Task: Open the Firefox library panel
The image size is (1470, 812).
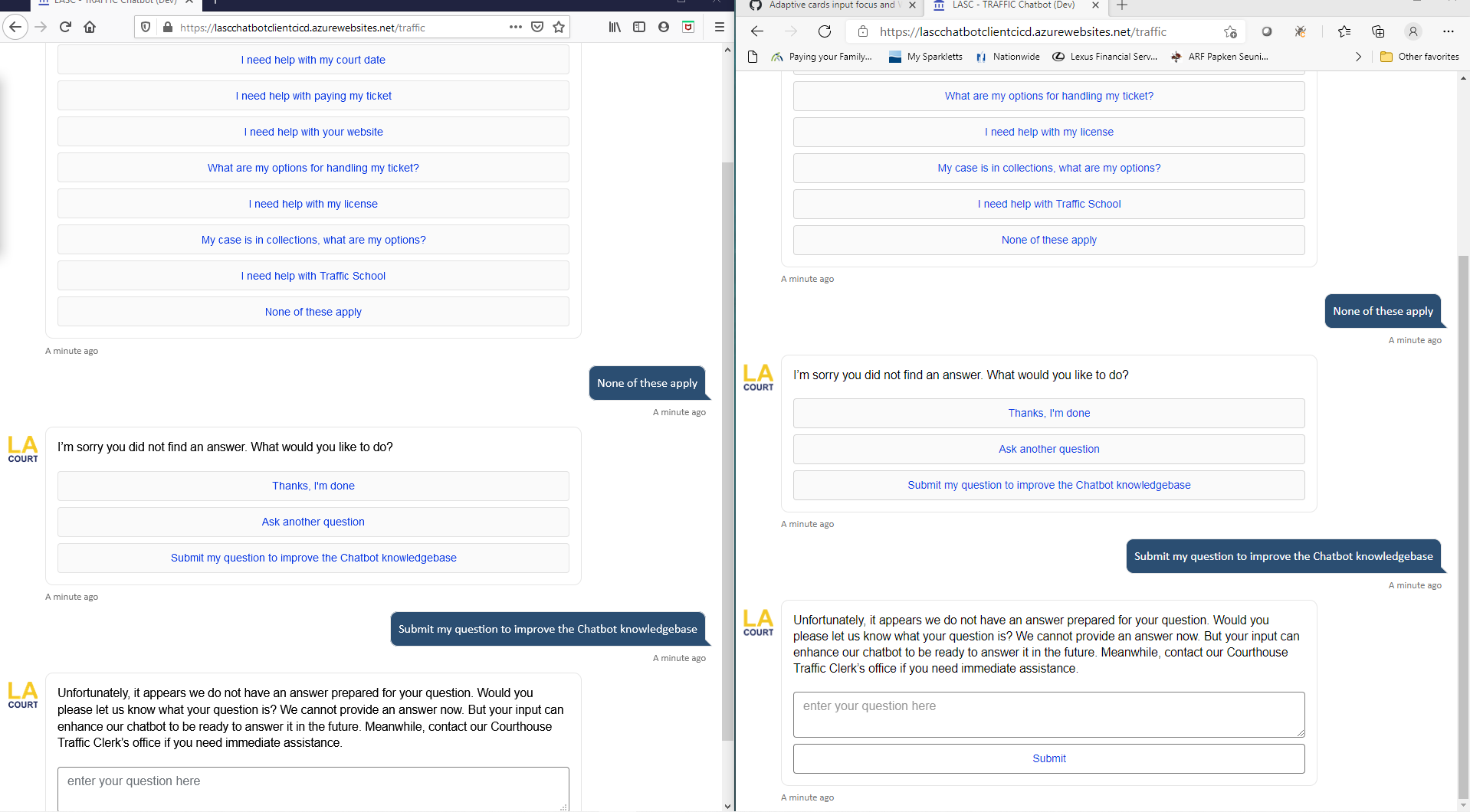Action: (x=613, y=27)
